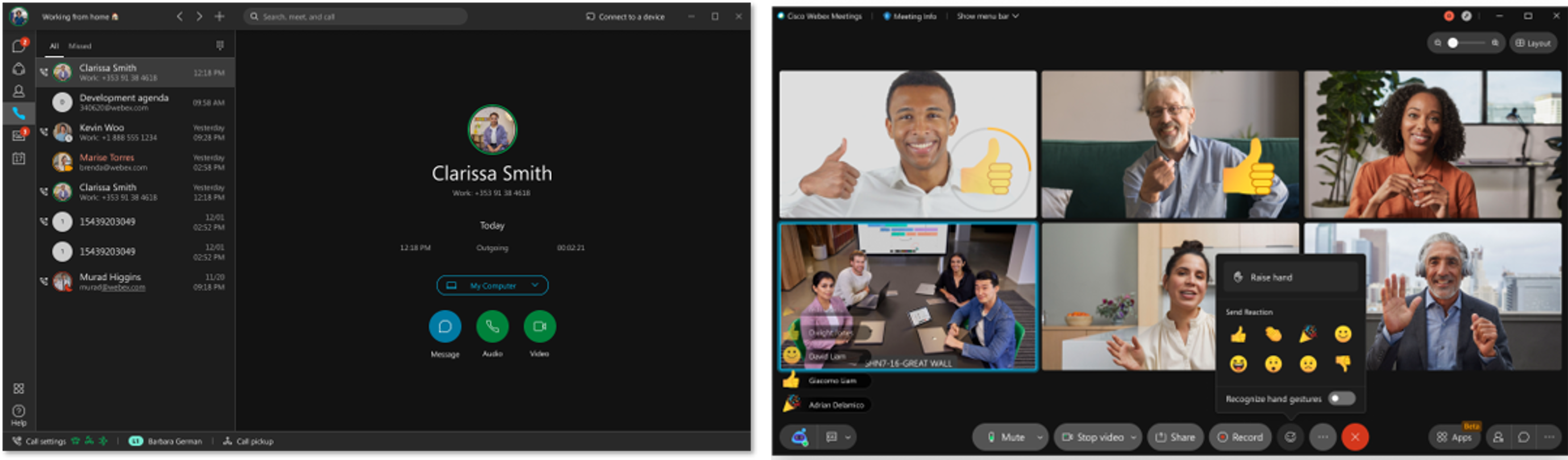This screenshot has width=1568, height=460.
Task: Select the Kevin Woo call entry
Action: (x=135, y=132)
